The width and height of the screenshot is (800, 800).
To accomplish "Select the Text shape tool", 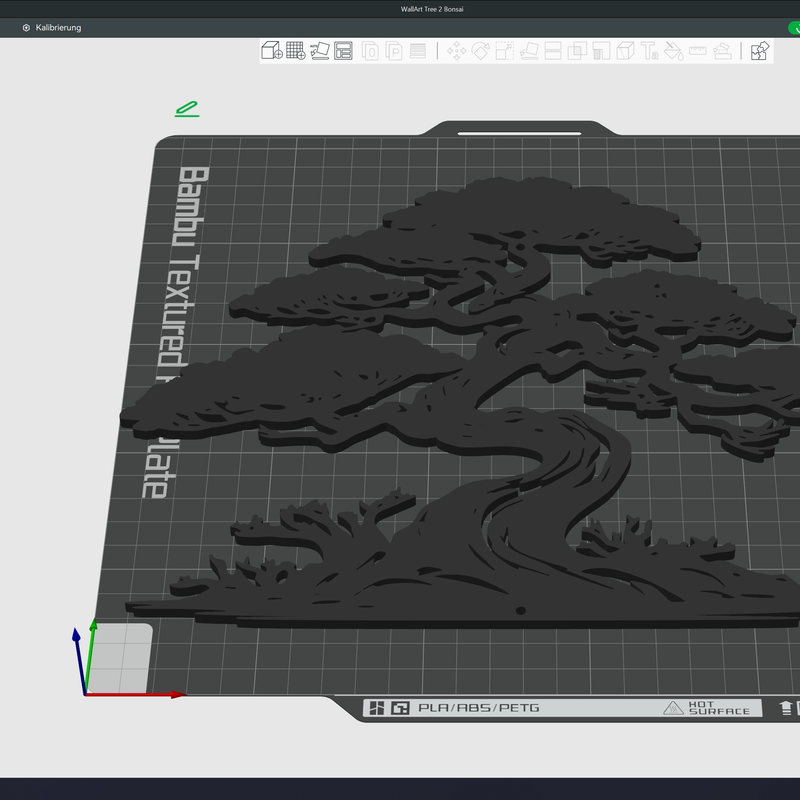I will click(x=649, y=51).
